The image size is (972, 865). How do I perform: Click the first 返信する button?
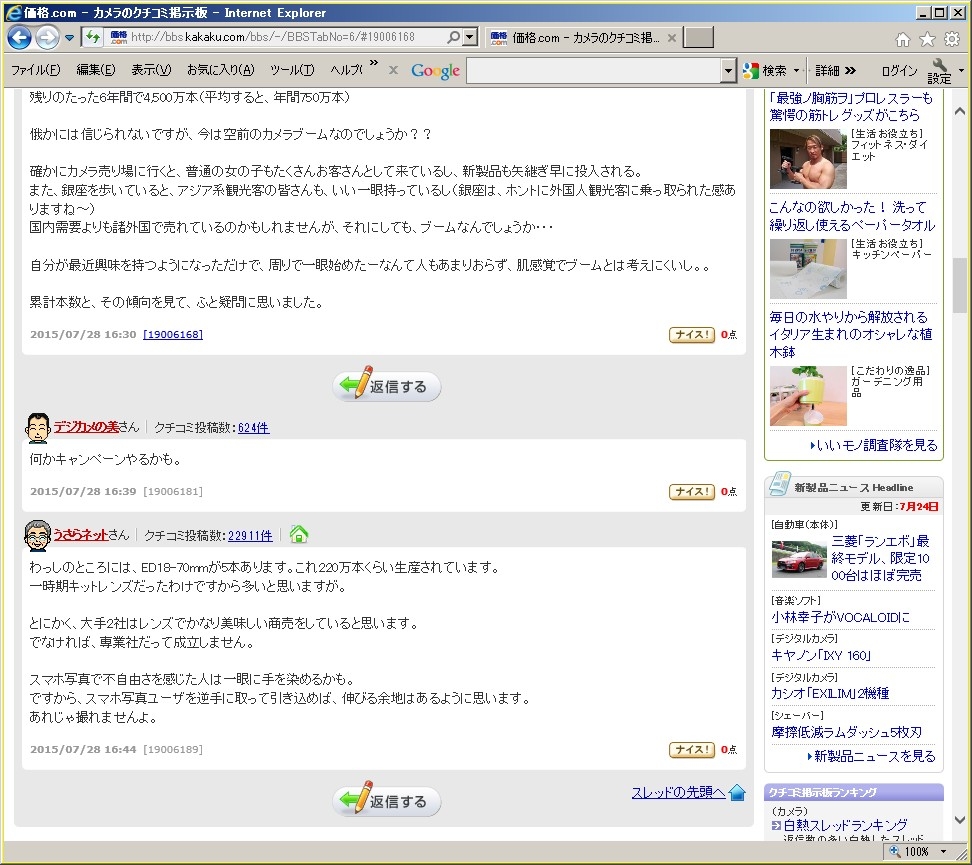387,385
